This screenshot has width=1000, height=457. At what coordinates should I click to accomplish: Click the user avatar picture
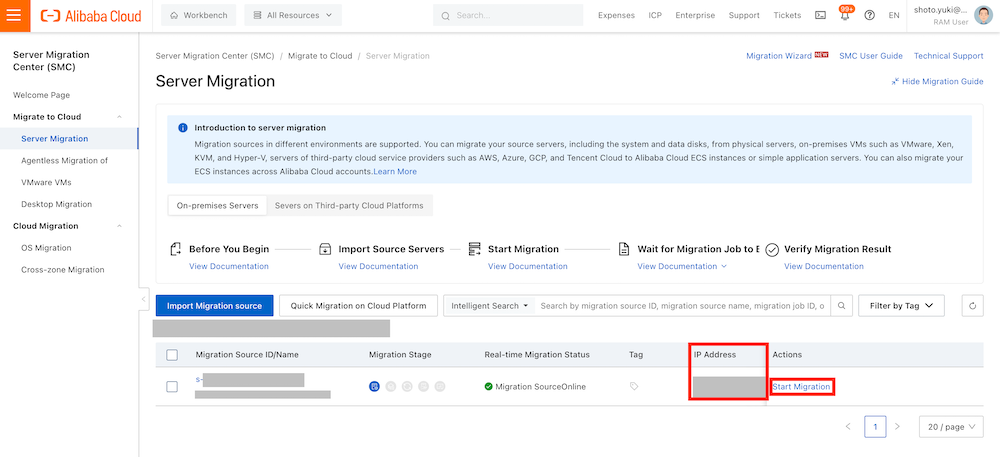(x=983, y=15)
